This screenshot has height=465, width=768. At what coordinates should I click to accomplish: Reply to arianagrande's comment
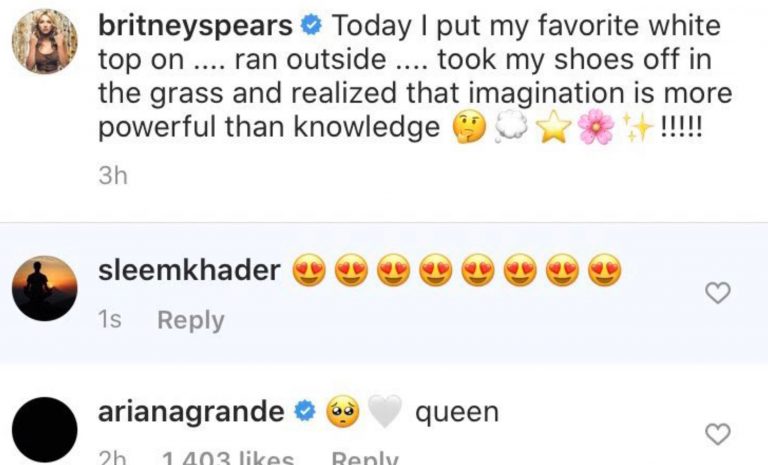(364, 458)
